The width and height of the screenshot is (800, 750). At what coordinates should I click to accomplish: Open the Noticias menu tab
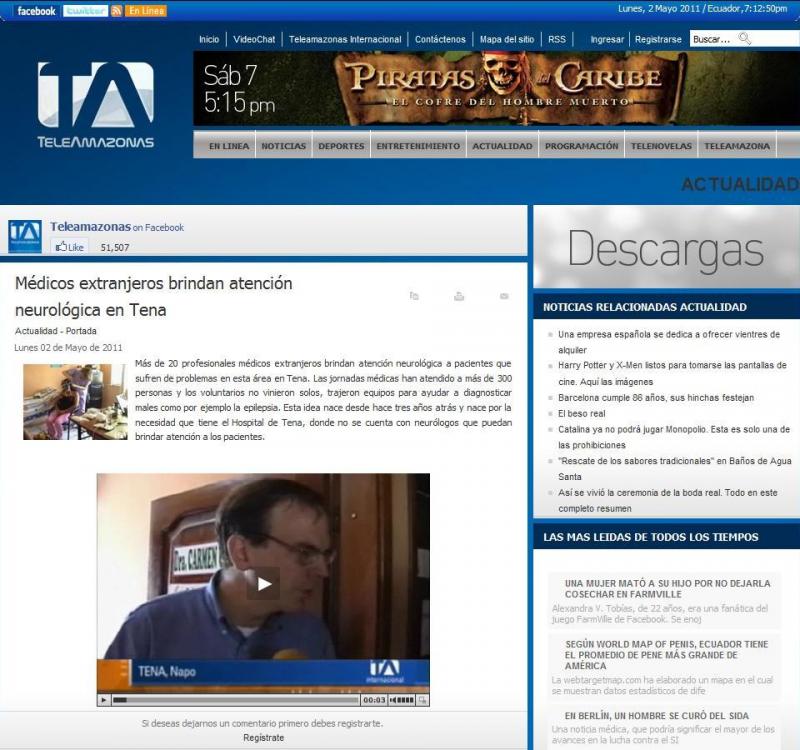tap(283, 146)
